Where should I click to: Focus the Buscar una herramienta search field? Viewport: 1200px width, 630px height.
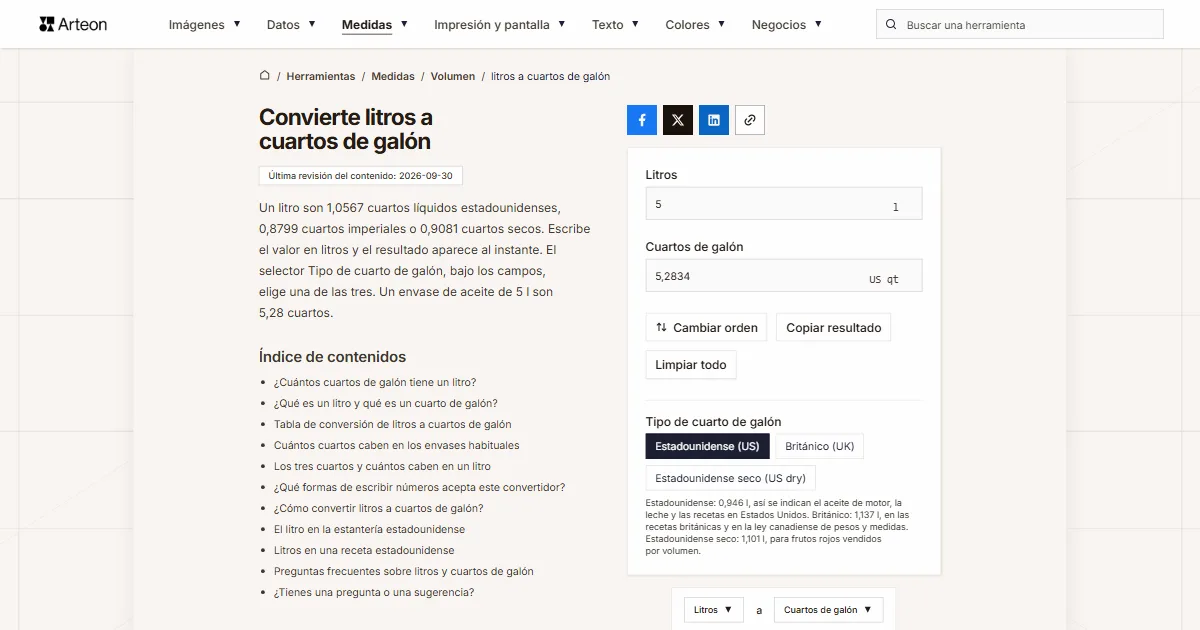[x=1020, y=25]
